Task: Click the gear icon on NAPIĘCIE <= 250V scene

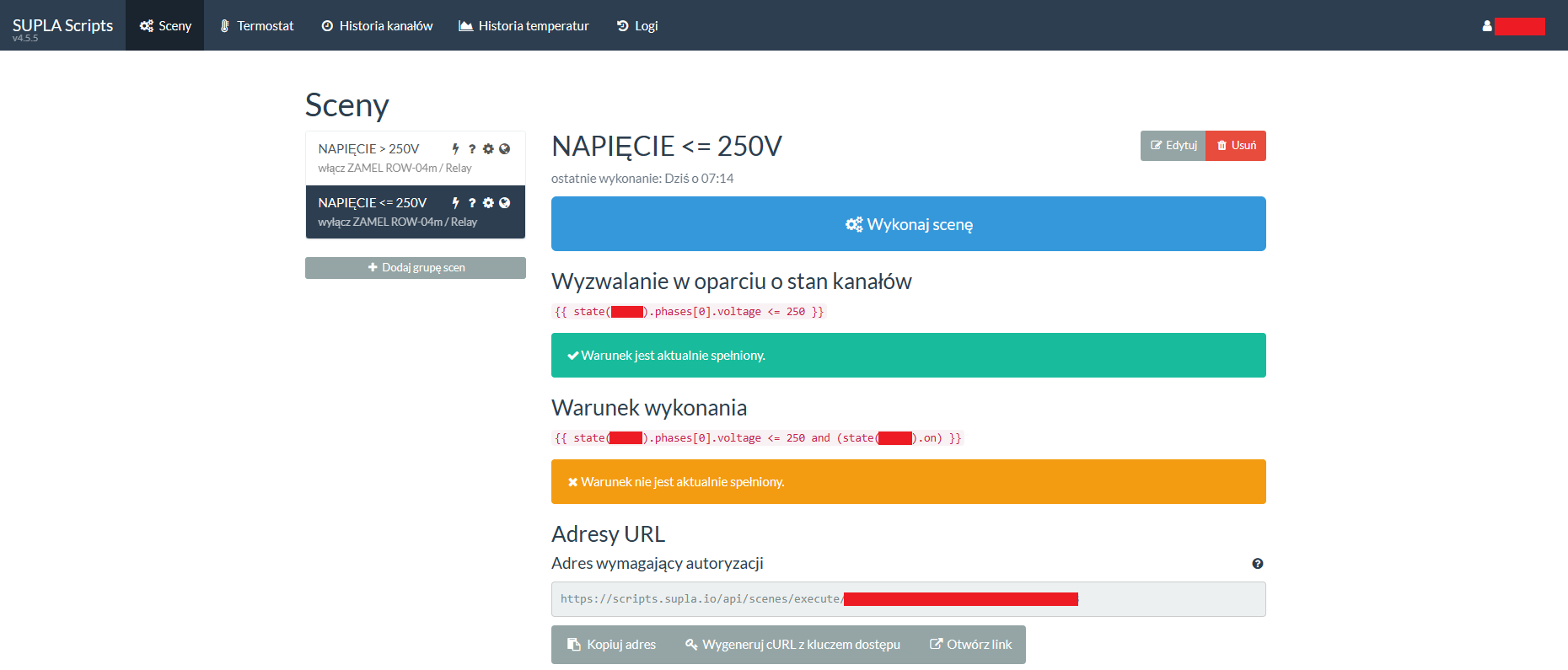Action: pyautogui.click(x=488, y=203)
